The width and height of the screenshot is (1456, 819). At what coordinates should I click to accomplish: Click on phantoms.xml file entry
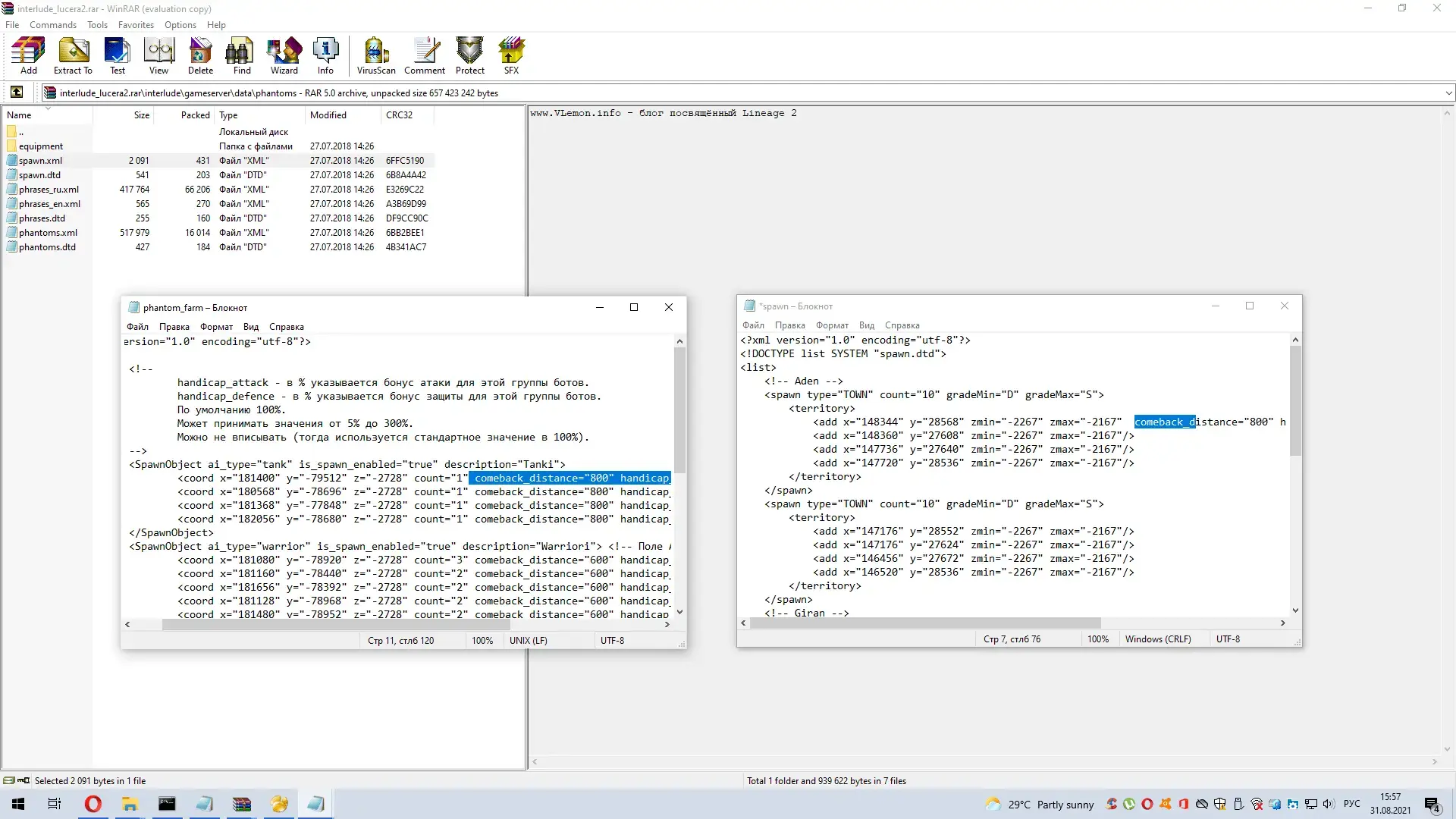47,232
